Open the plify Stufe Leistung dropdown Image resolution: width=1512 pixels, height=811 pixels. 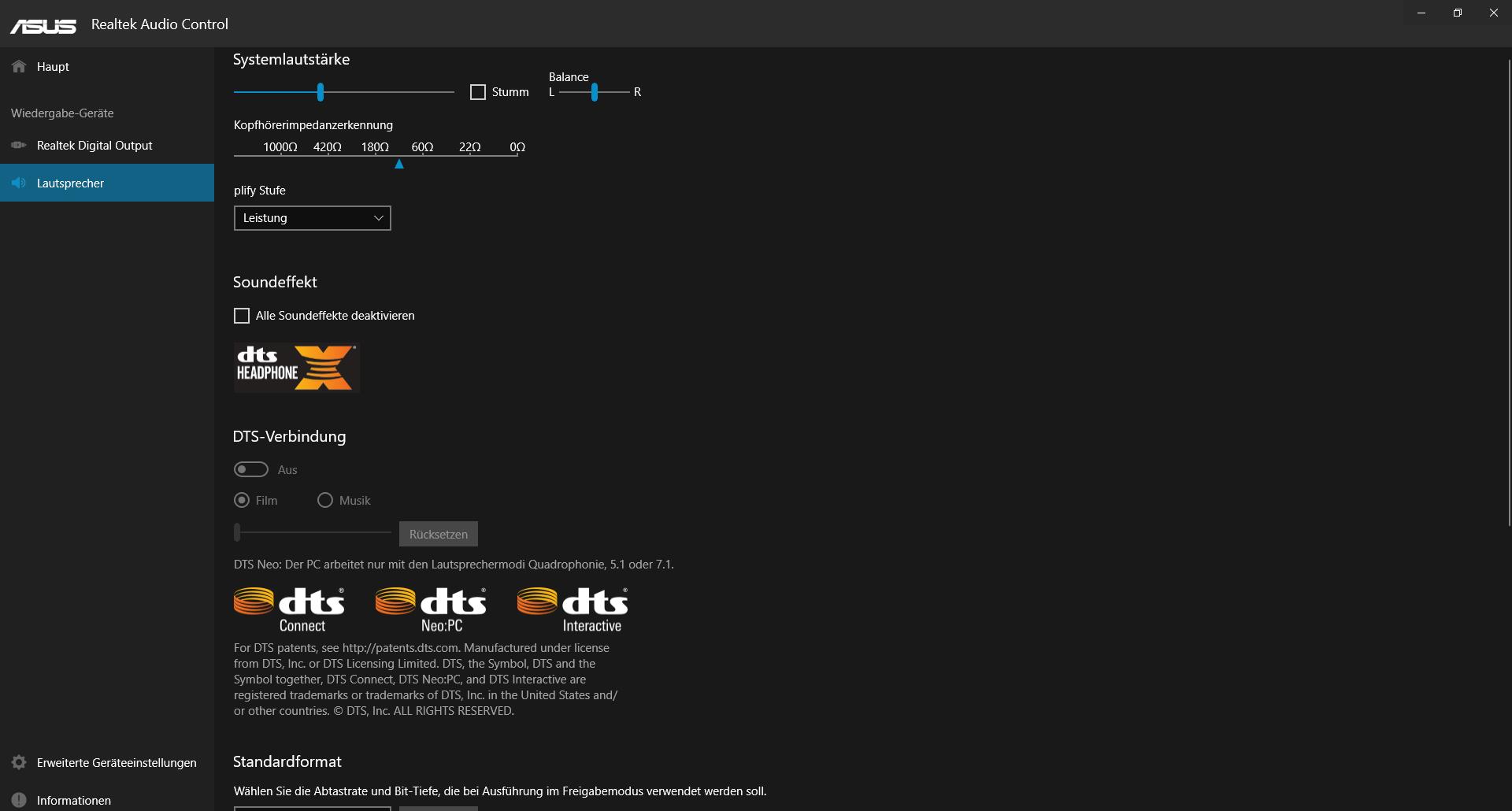click(x=313, y=218)
